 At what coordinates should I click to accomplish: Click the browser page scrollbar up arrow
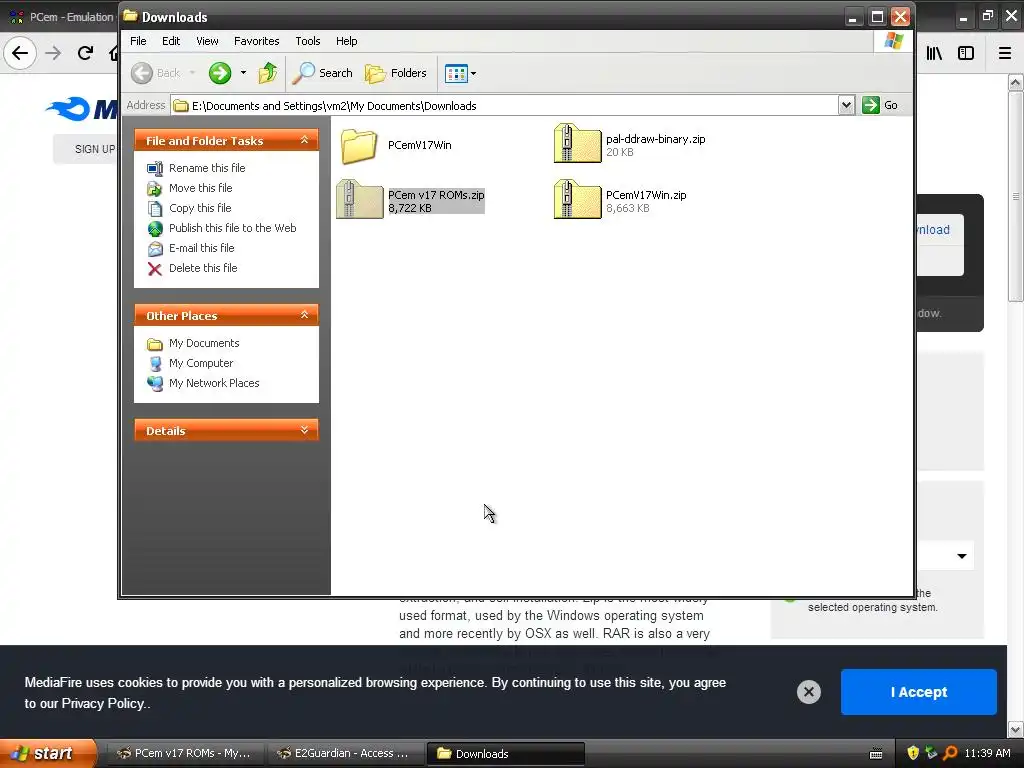1015,83
